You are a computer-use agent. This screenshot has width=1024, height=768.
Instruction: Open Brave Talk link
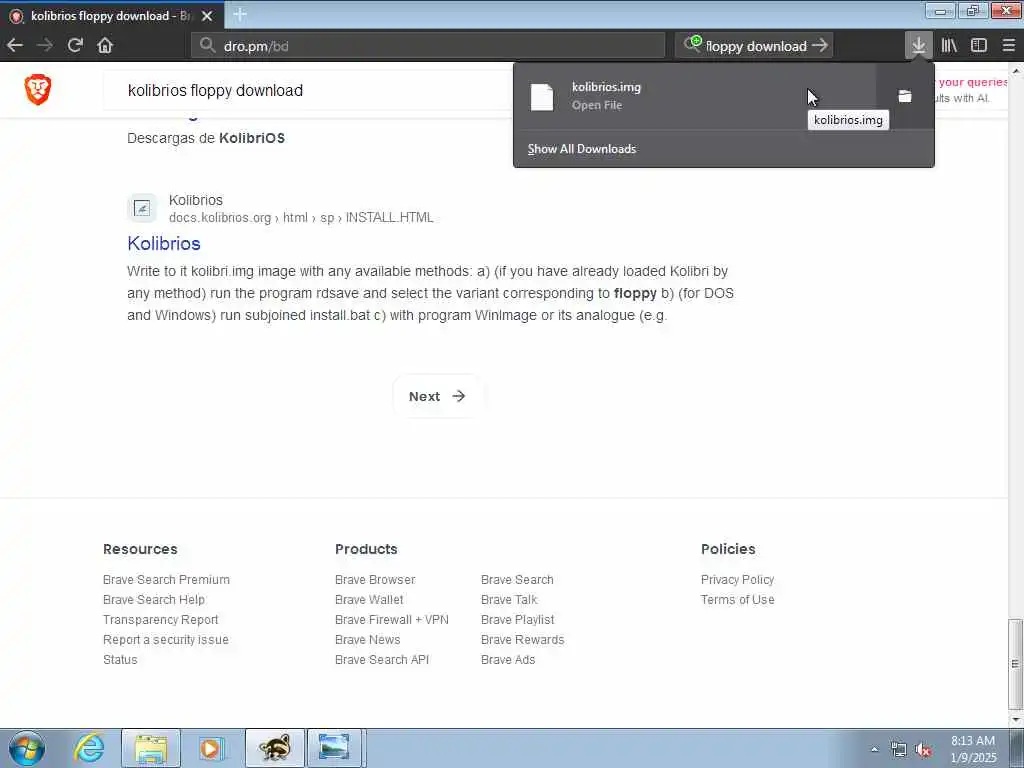509,600
